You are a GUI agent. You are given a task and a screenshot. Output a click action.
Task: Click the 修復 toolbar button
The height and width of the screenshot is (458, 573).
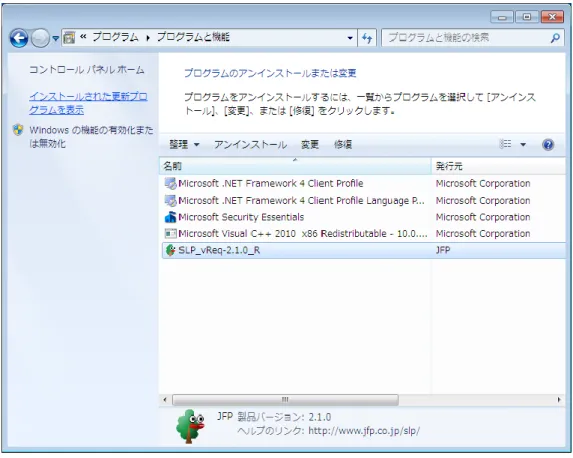[343, 144]
